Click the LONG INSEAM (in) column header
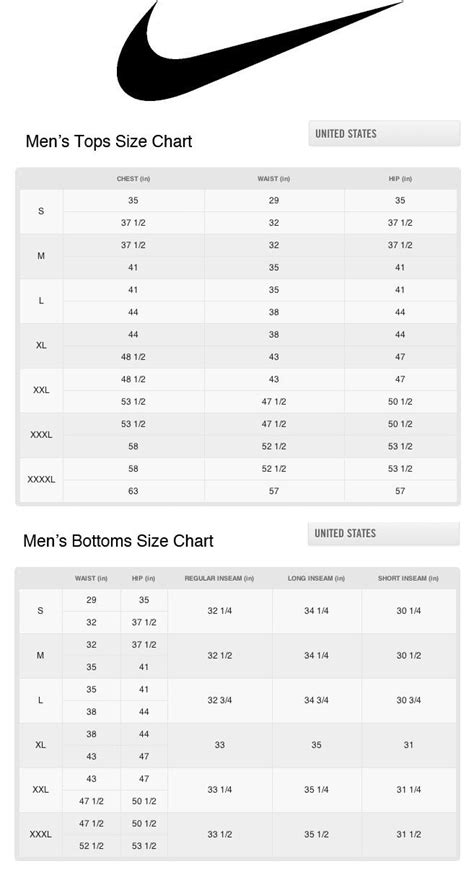474x872 pixels. (x=316, y=578)
